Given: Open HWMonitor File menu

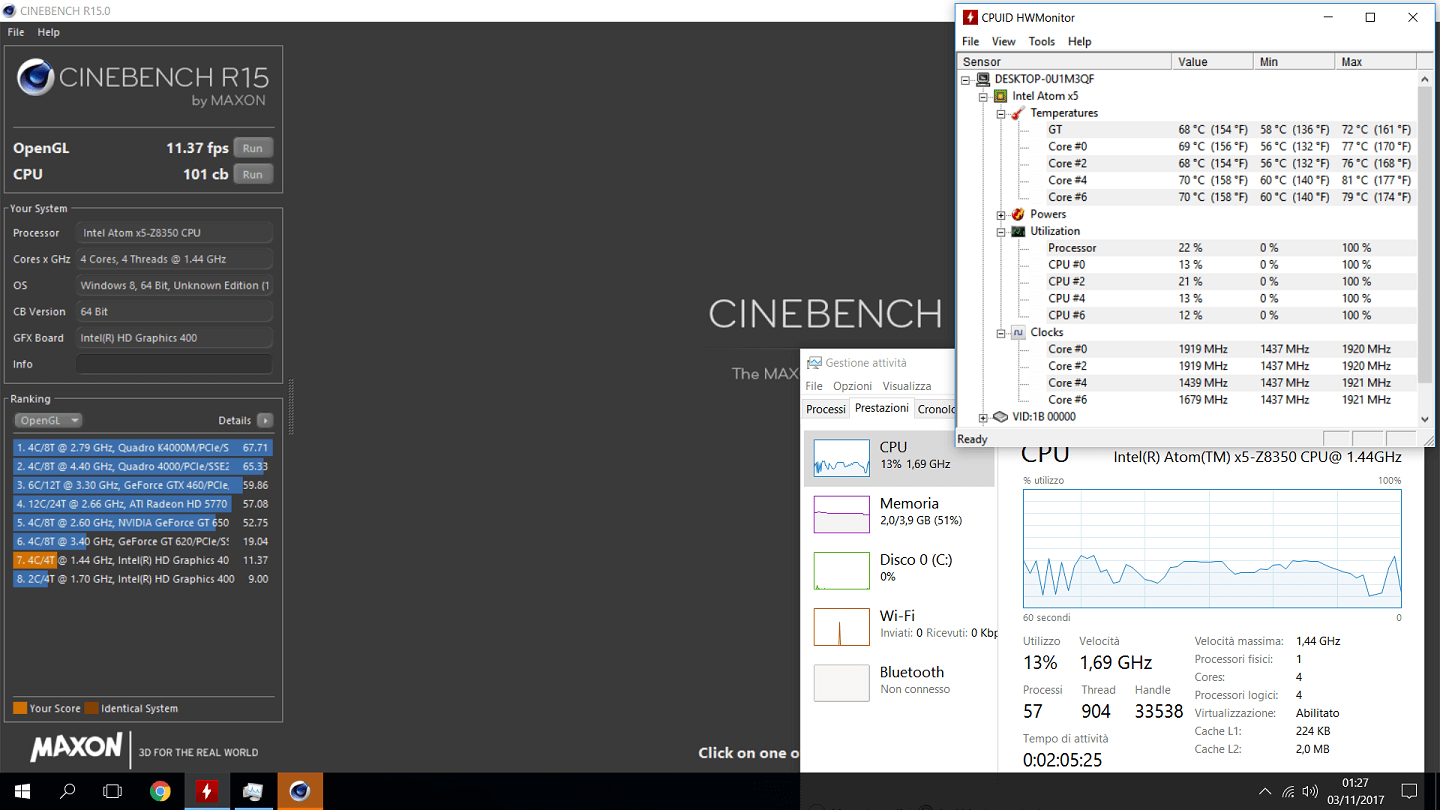Looking at the screenshot, I should [x=971, y=42].
